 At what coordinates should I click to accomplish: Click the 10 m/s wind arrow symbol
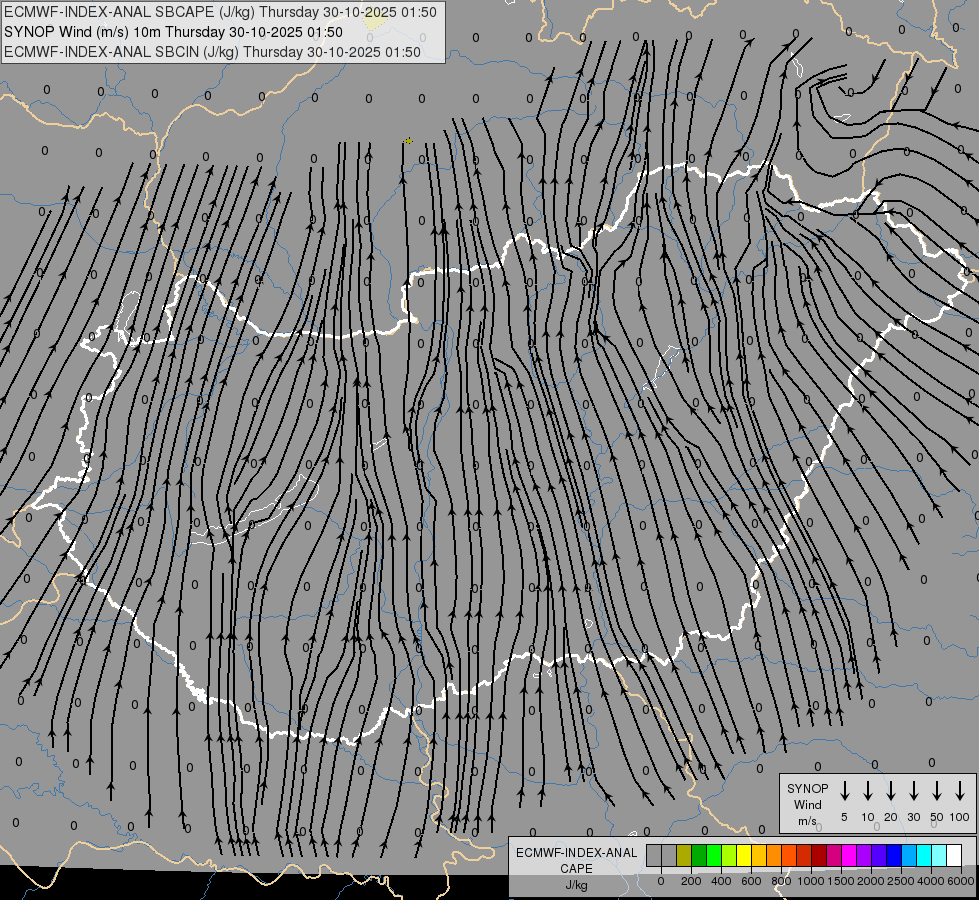(867, 791)
